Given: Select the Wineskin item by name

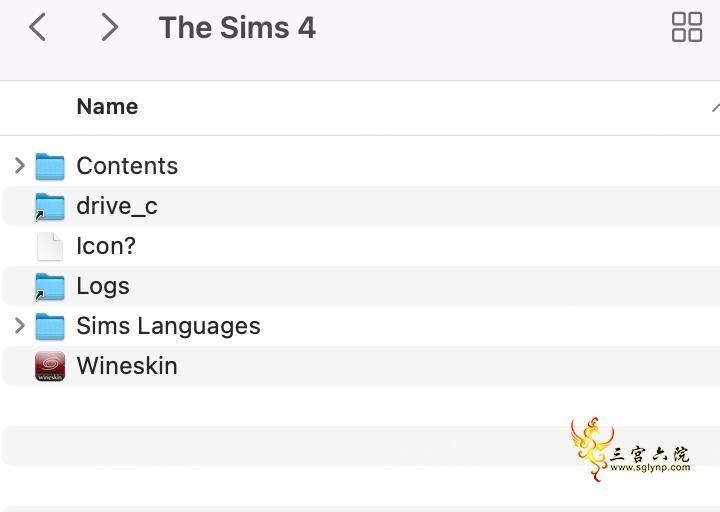Looking at the screenshot, I should pos(127,366).
